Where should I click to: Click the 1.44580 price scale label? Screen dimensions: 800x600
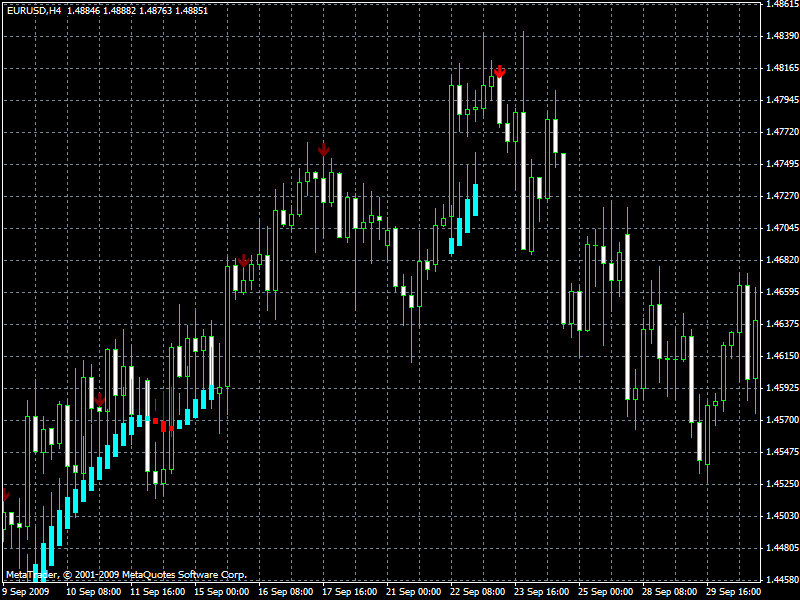click(x=782, y=580)
